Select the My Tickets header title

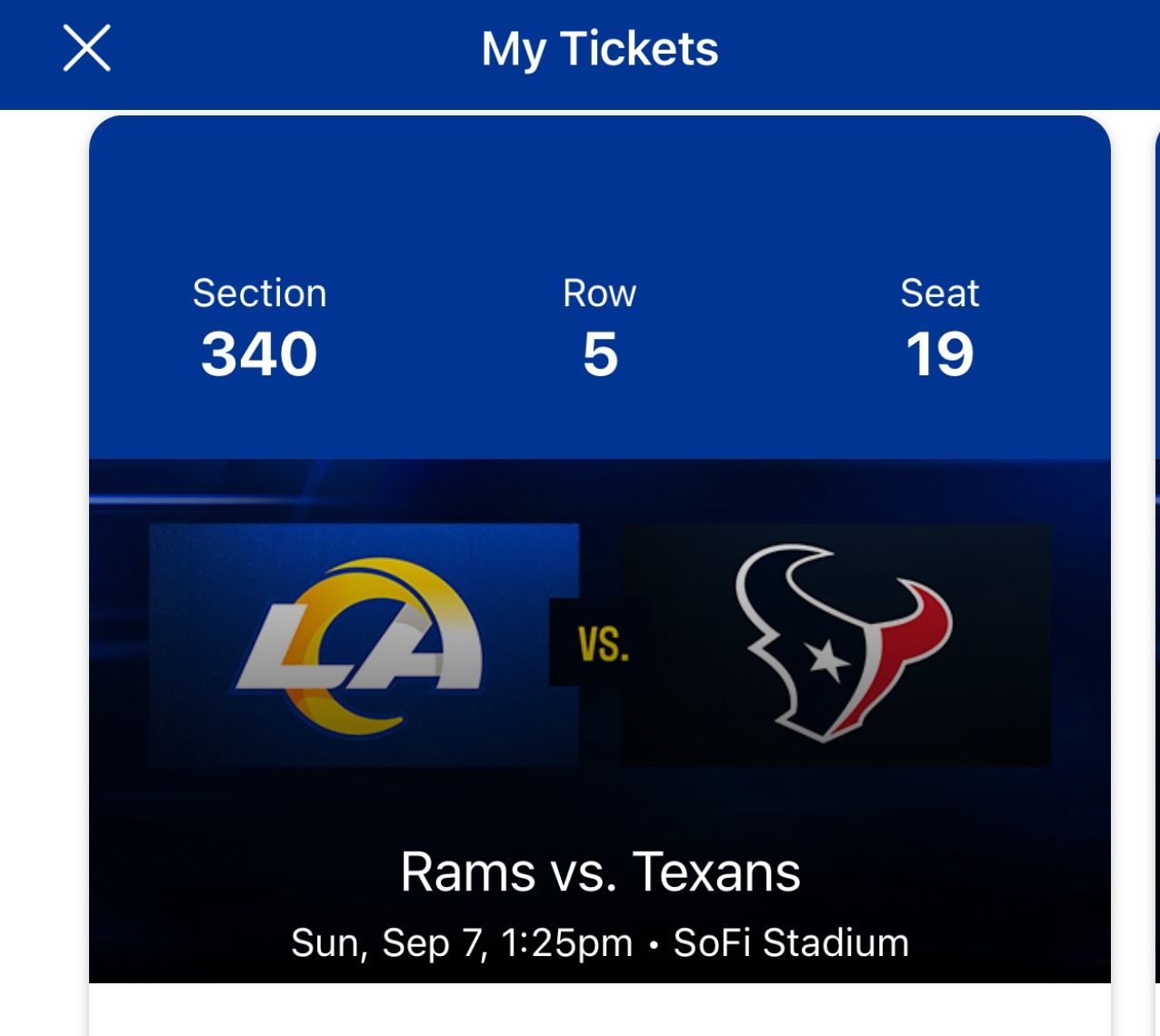click(599, 49)
